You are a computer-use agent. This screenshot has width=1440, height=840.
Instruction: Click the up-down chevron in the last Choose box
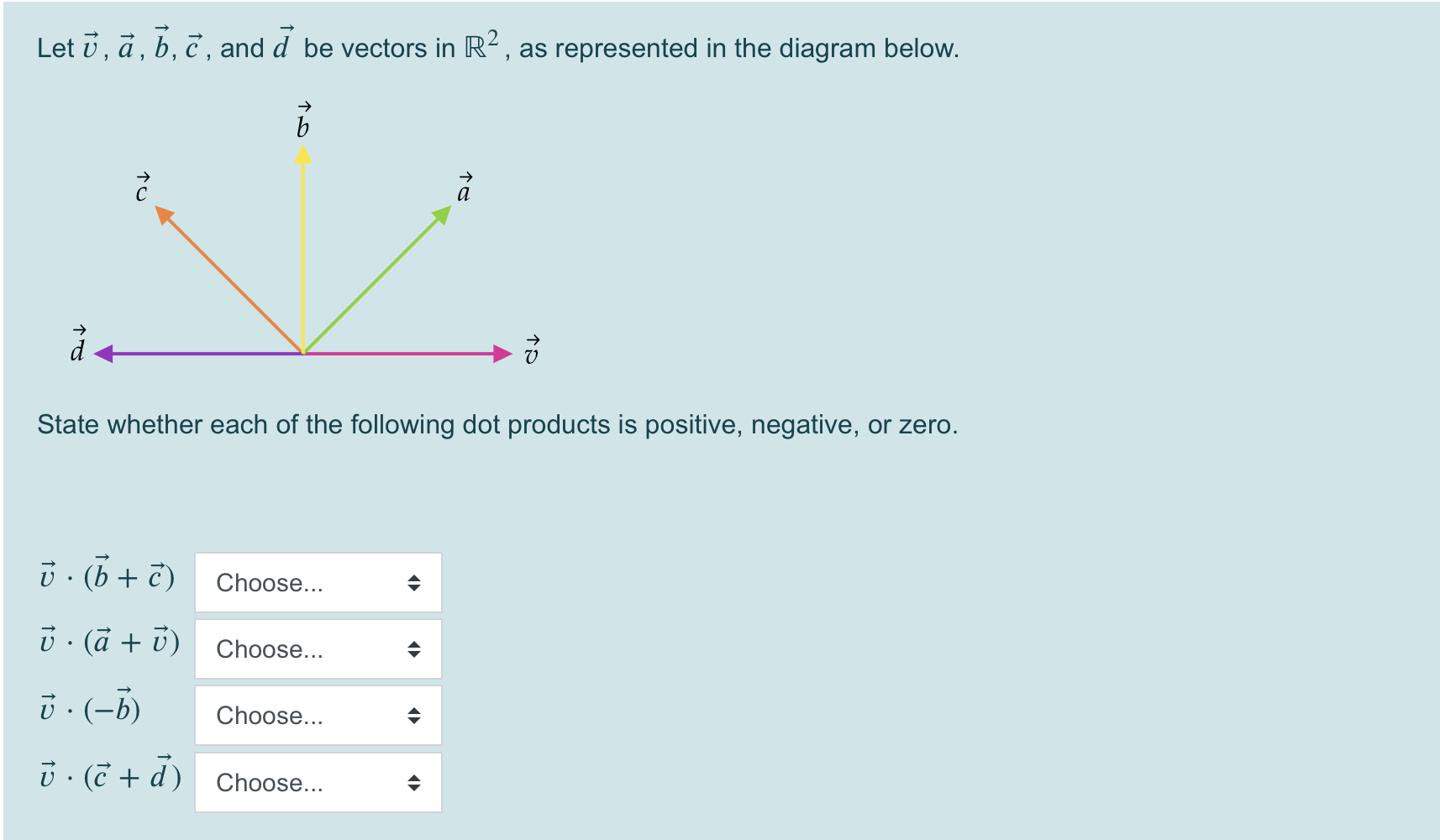click(415, 782)
